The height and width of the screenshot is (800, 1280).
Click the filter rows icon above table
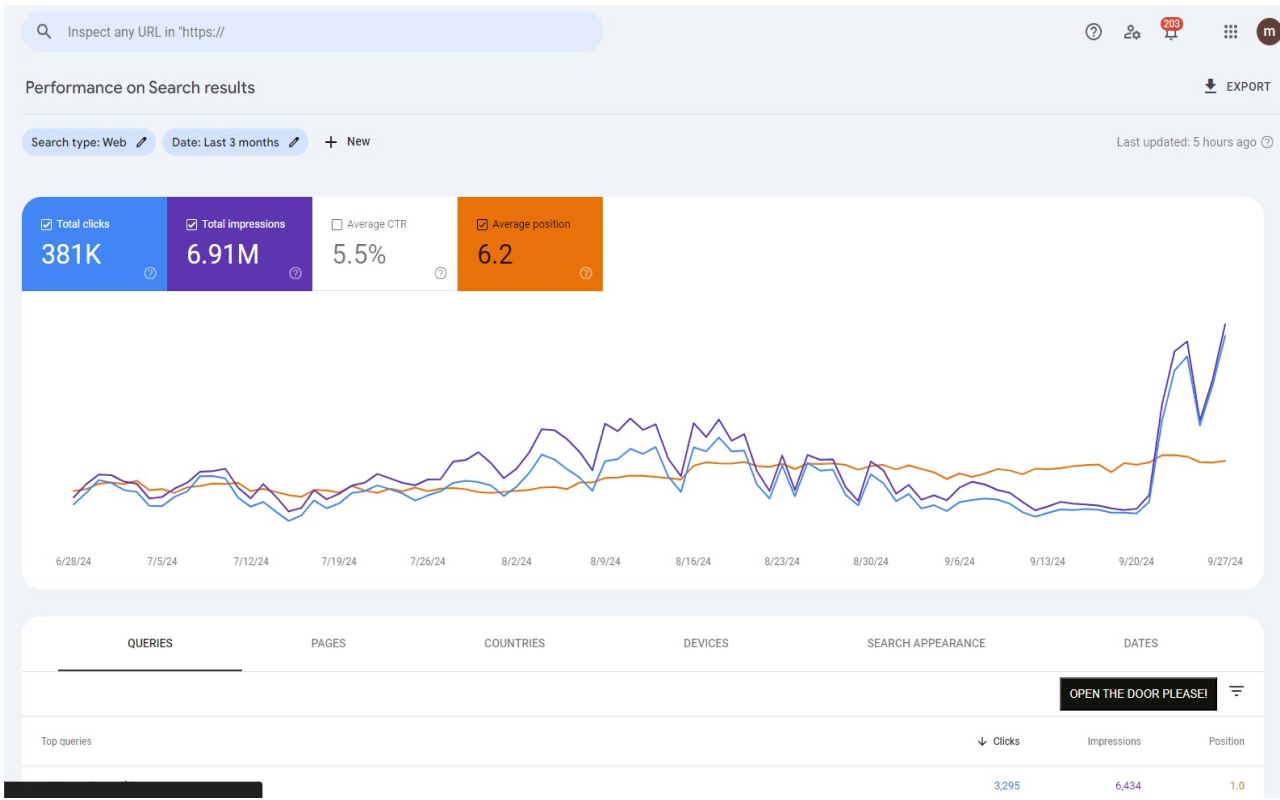pos(1237,691)
